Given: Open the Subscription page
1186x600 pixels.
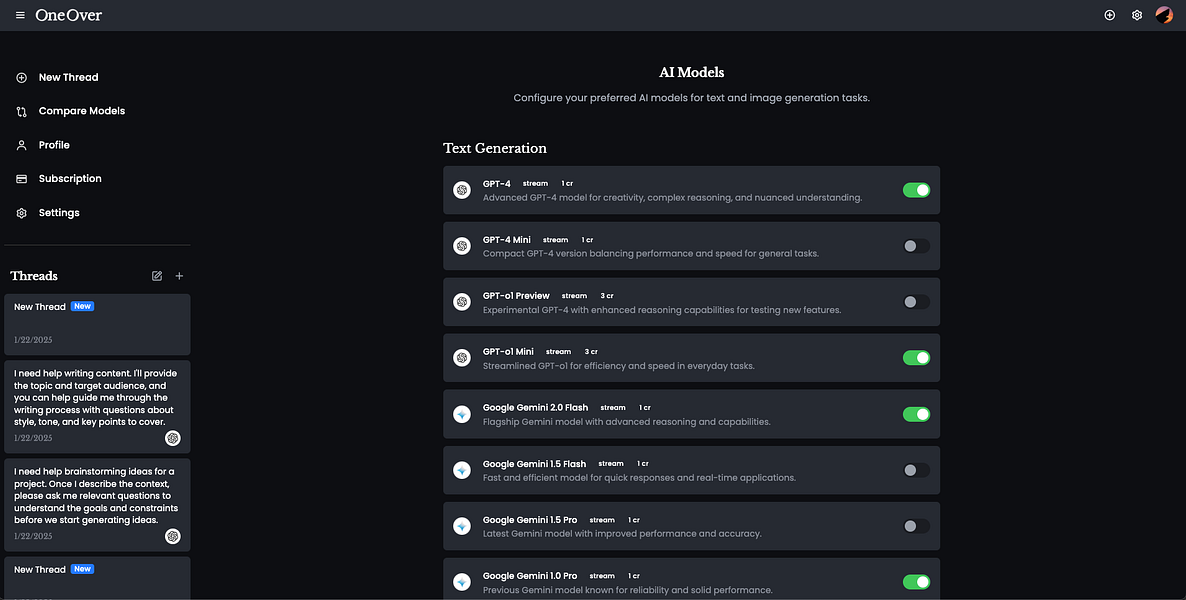Looking at the screenshot, I should [x=70, y=179].
